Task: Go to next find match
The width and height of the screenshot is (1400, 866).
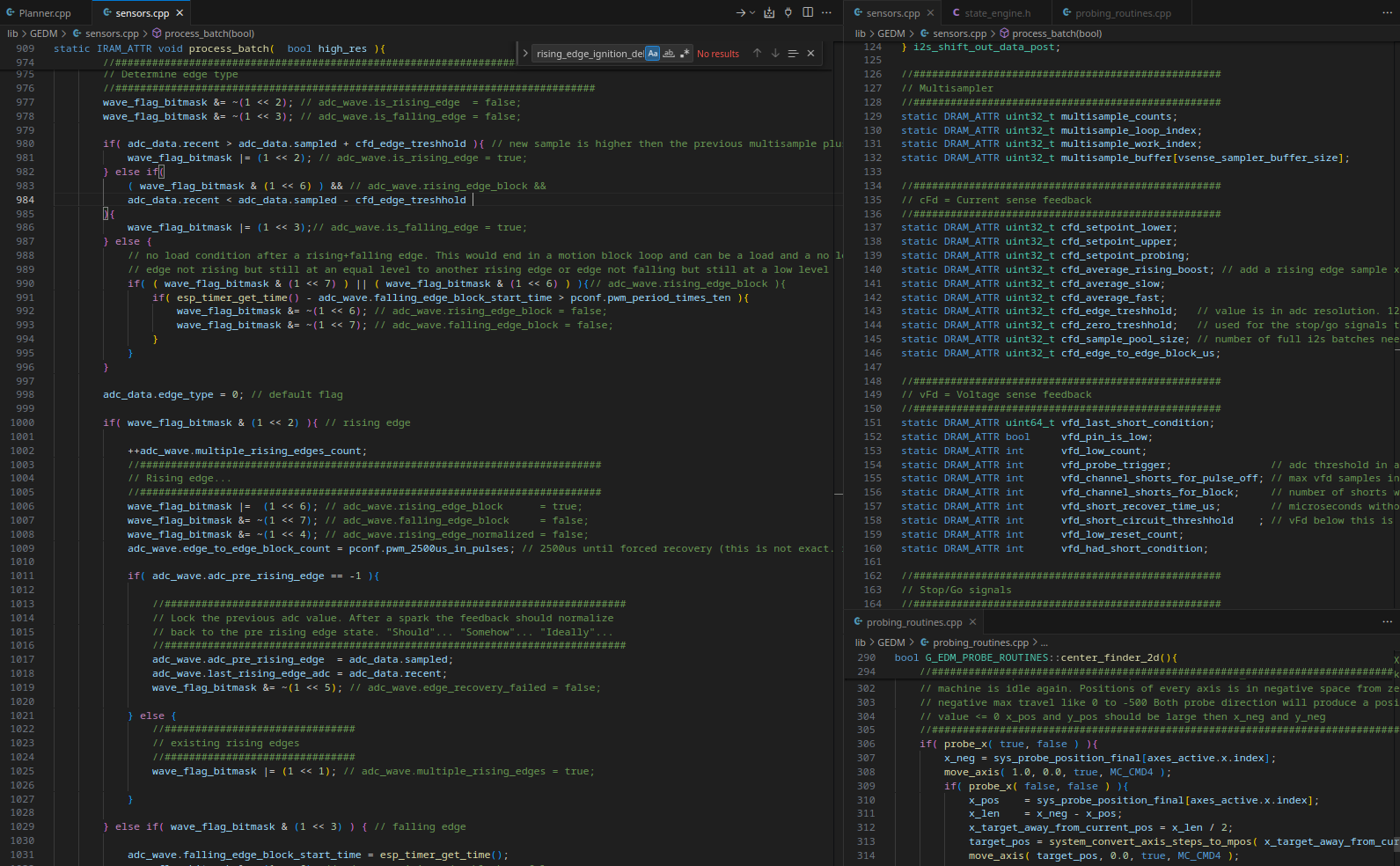Action: point(775,54)
